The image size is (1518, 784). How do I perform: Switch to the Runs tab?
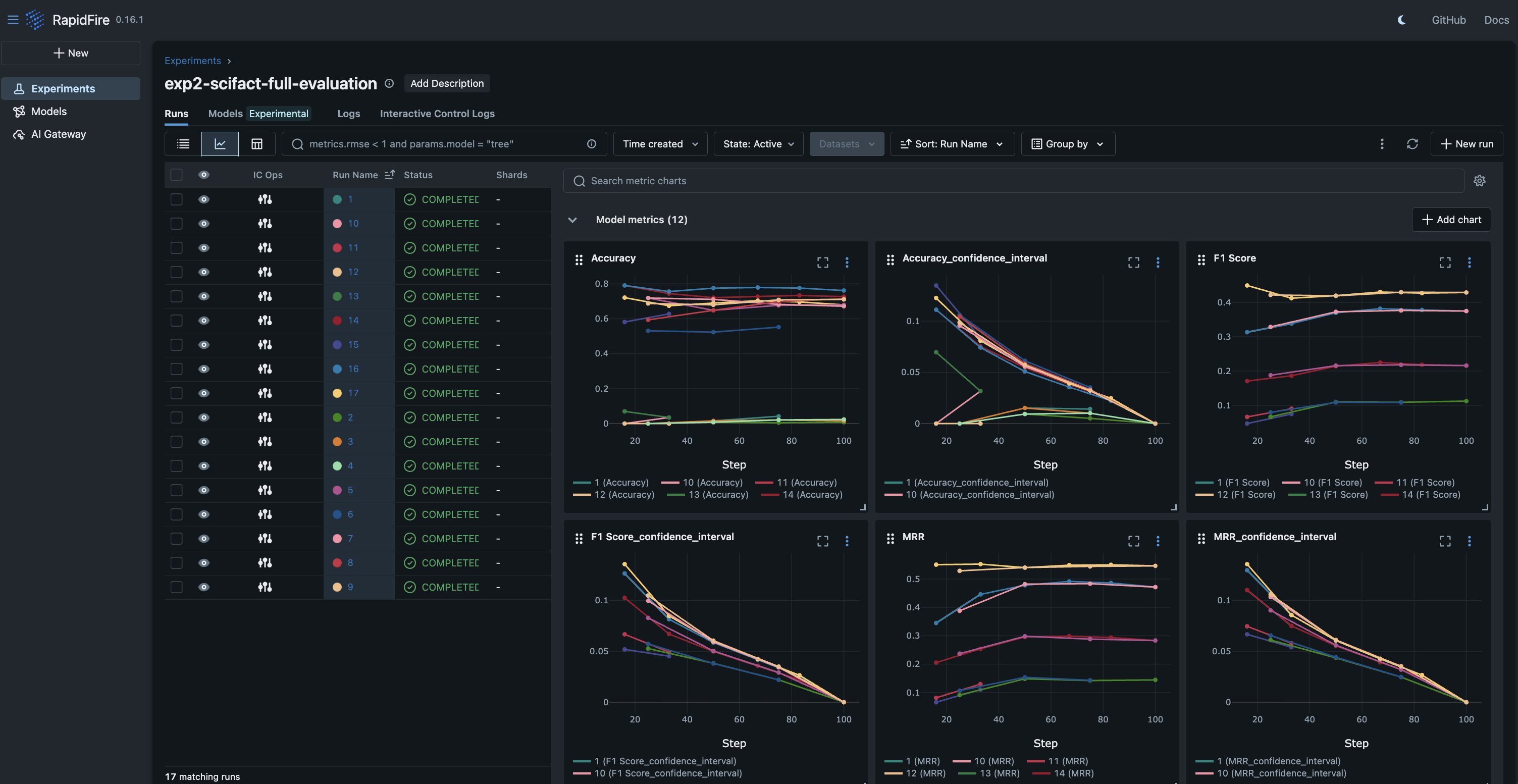(x=176, y=113)
